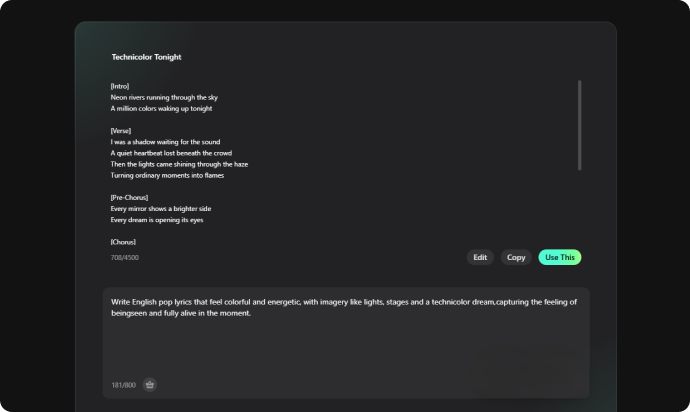Apply the lyrics with Use This
690x412 pixels.
coord(560,258)
